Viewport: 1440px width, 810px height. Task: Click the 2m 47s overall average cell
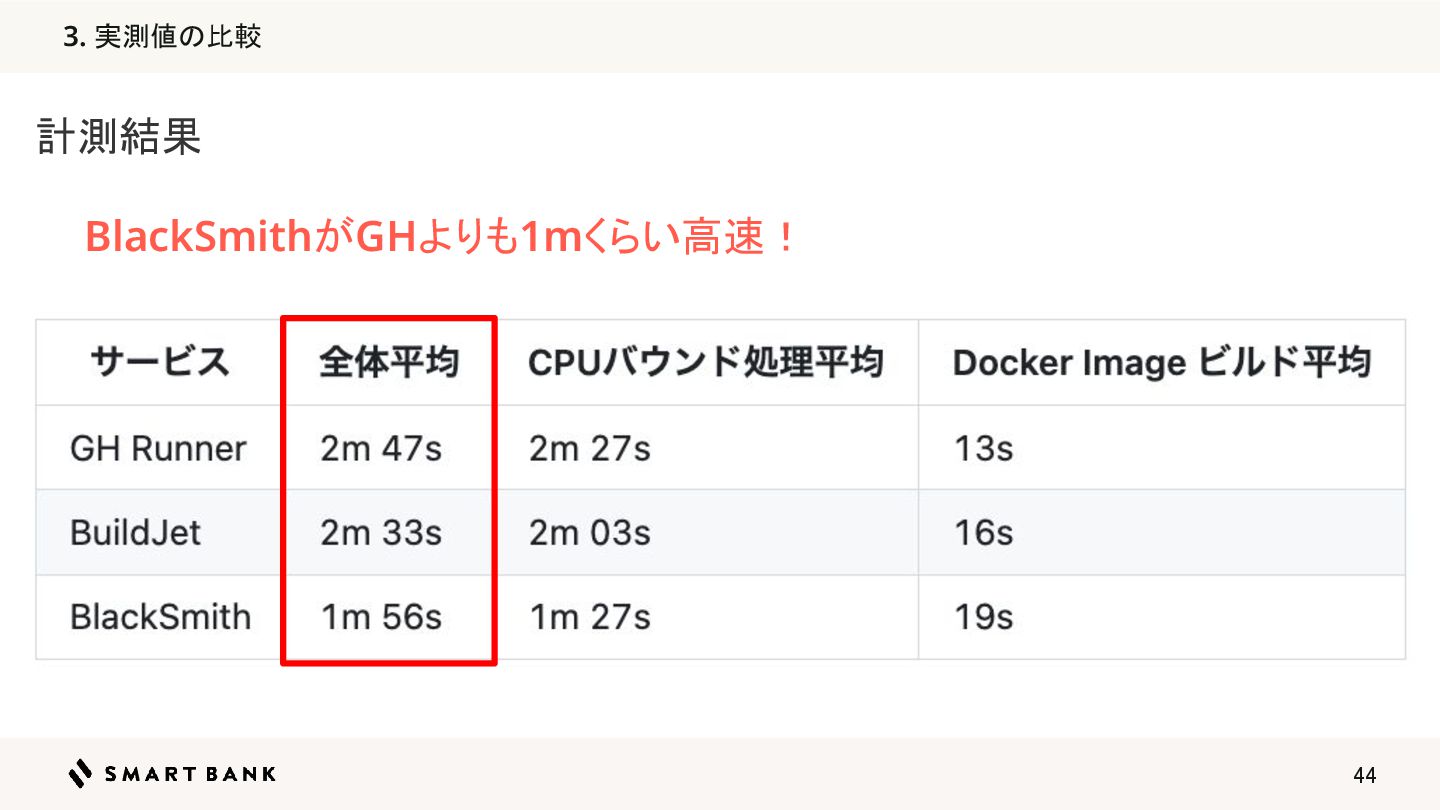(x=381, y=448)
